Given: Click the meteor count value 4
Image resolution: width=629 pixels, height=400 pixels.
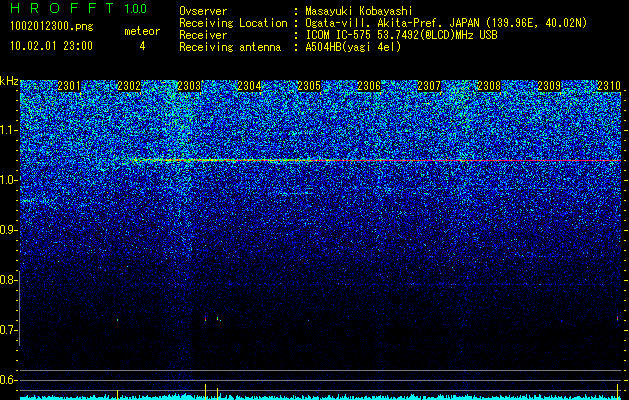Looking at the screenshot, I should coord(142,46).
